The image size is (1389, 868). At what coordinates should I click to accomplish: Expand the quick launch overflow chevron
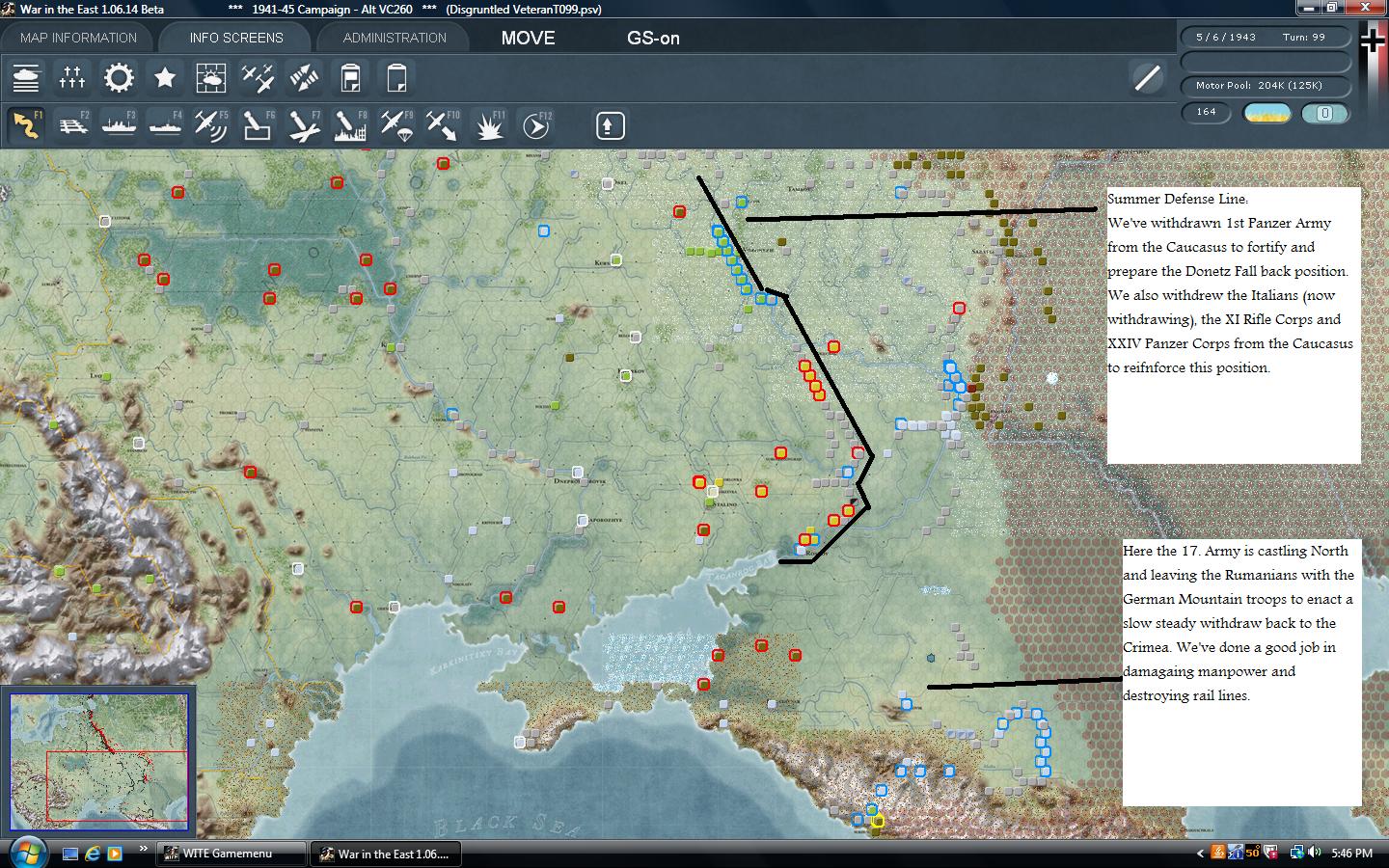click(x=143, y=849)
